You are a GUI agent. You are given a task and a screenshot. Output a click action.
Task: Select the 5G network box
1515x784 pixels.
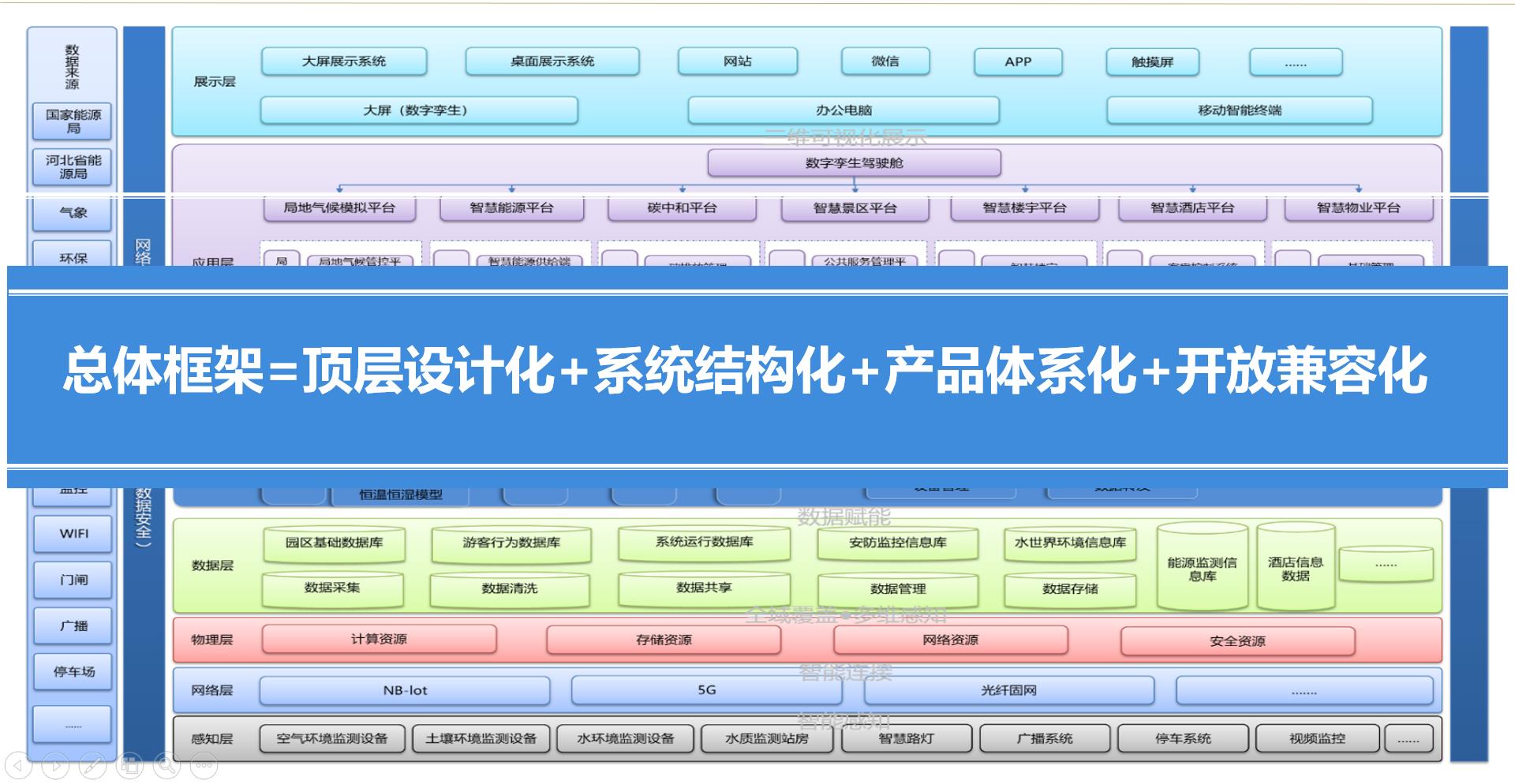pos(706,690)
